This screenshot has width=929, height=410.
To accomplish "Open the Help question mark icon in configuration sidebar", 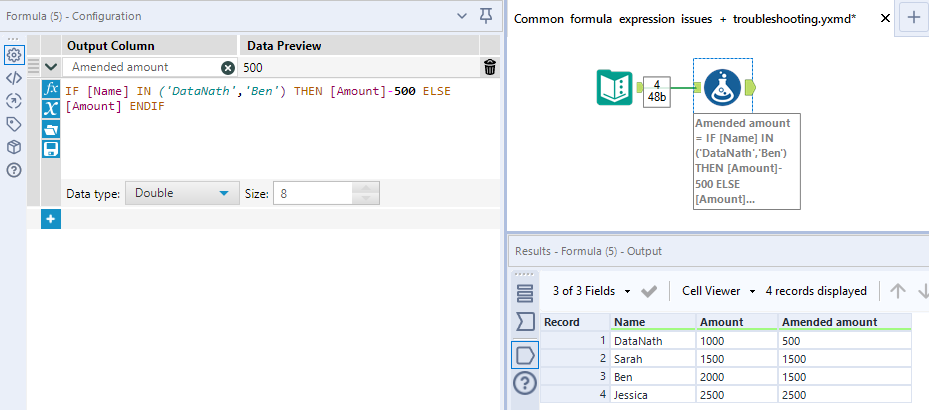I will (13, 170).
